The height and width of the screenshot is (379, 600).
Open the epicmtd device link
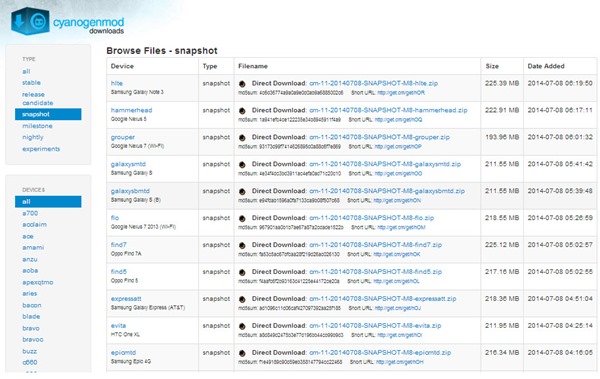[123, 352]
